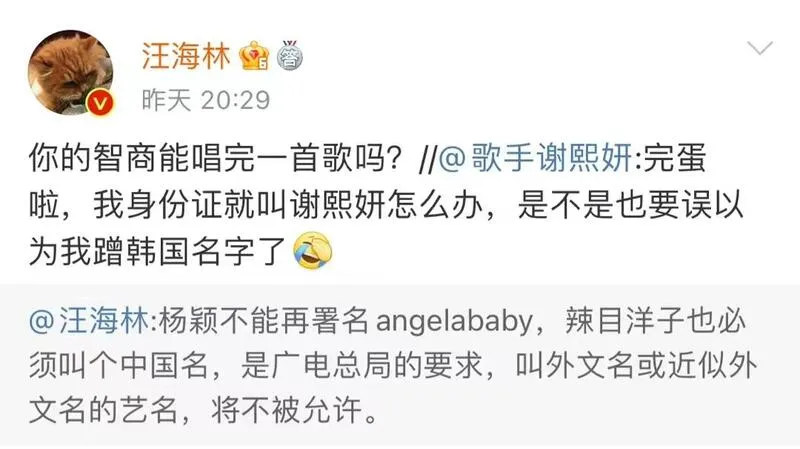Click the silver 答 medal badge
Screen dimensions: 800x449
[290, 56]
